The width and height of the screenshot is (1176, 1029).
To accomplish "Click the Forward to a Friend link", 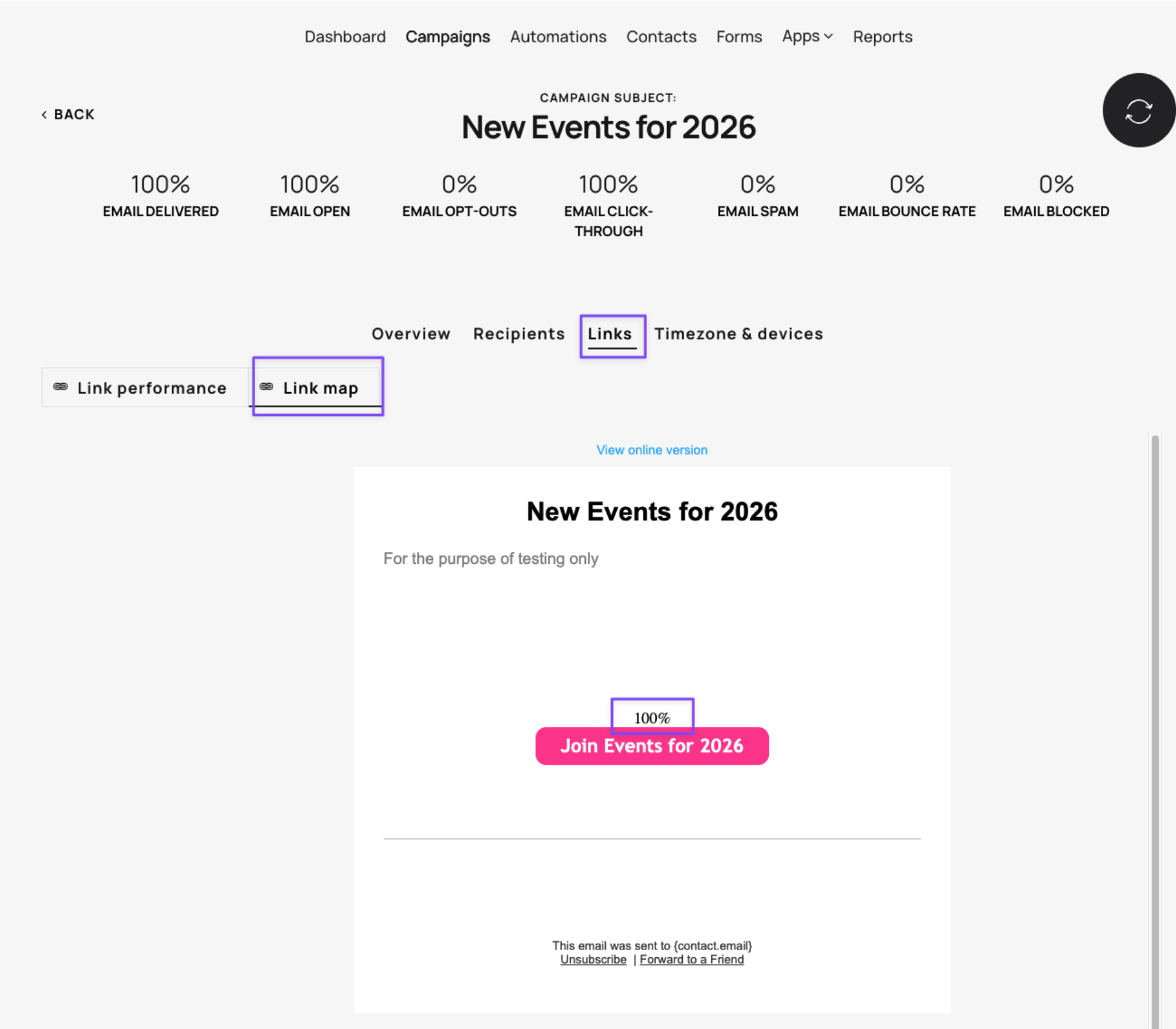I will [691, 959].
